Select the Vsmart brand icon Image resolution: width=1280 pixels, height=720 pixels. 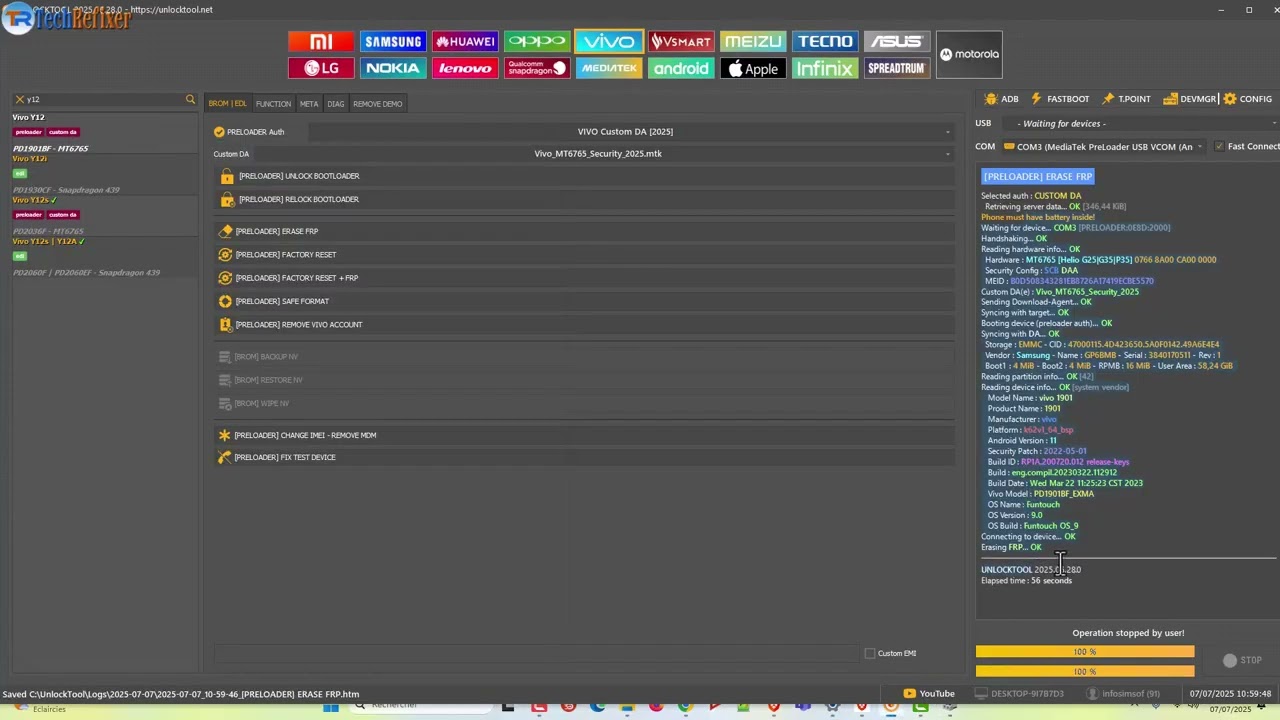point(681,41)
